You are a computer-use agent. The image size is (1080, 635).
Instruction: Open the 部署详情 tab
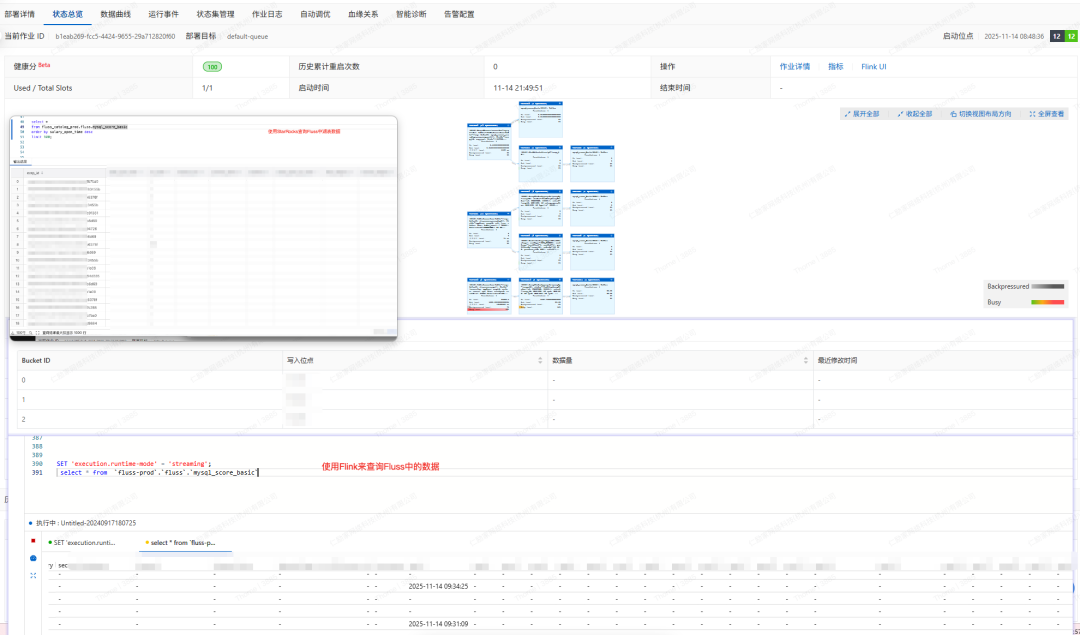(x=19, y=14)
